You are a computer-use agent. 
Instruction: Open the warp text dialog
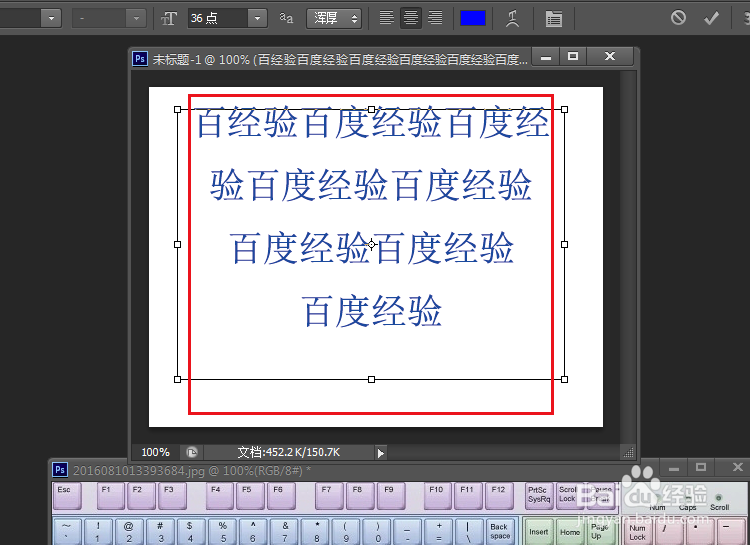pos(512,19)
